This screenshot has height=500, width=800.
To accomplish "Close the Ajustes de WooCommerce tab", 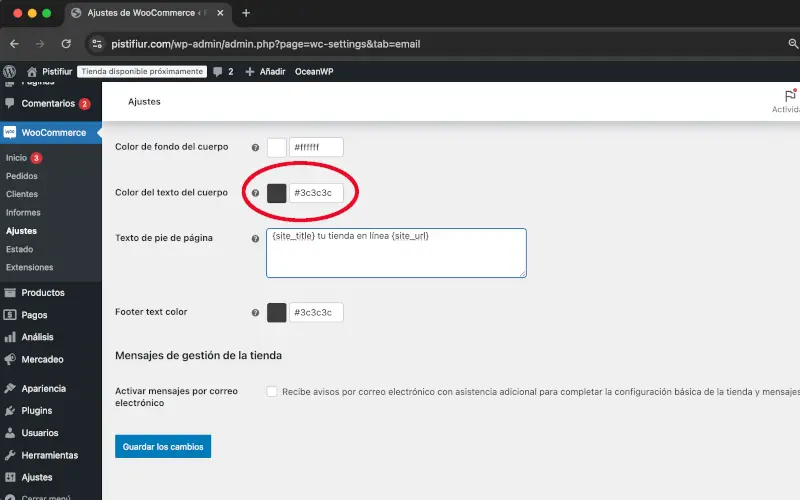I will 220,13.
